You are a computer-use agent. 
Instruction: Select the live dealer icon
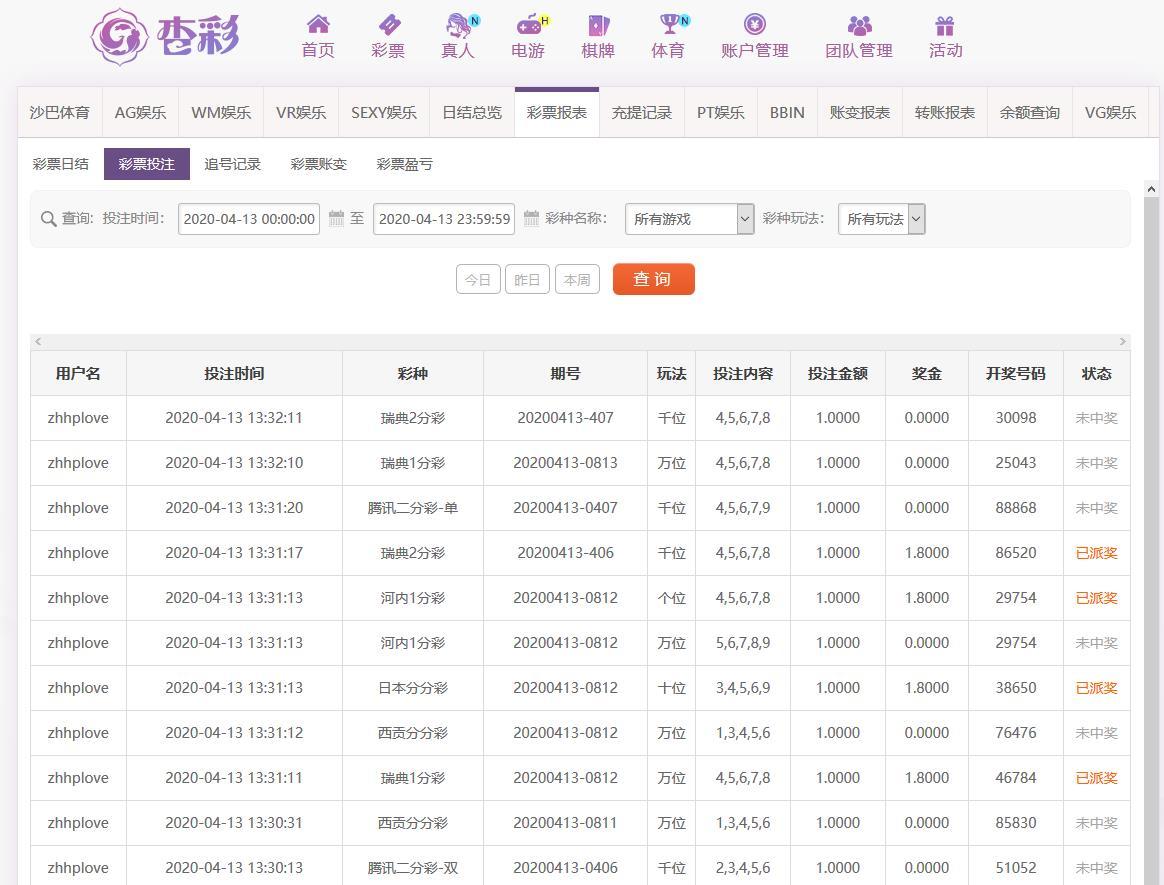458,25
